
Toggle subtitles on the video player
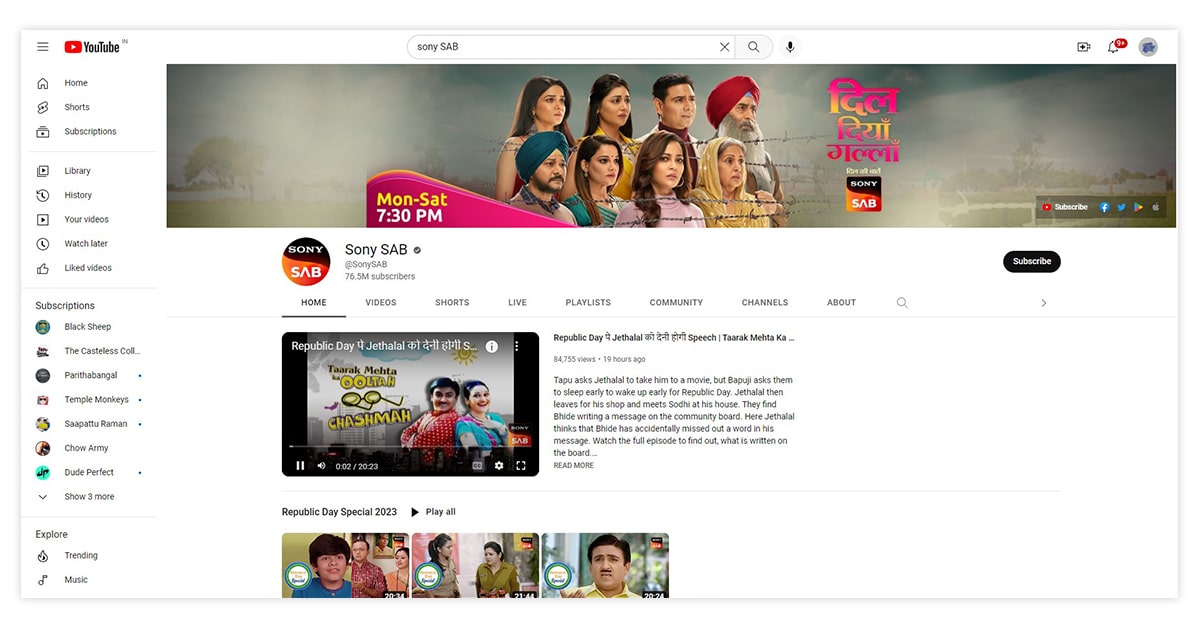477,466
